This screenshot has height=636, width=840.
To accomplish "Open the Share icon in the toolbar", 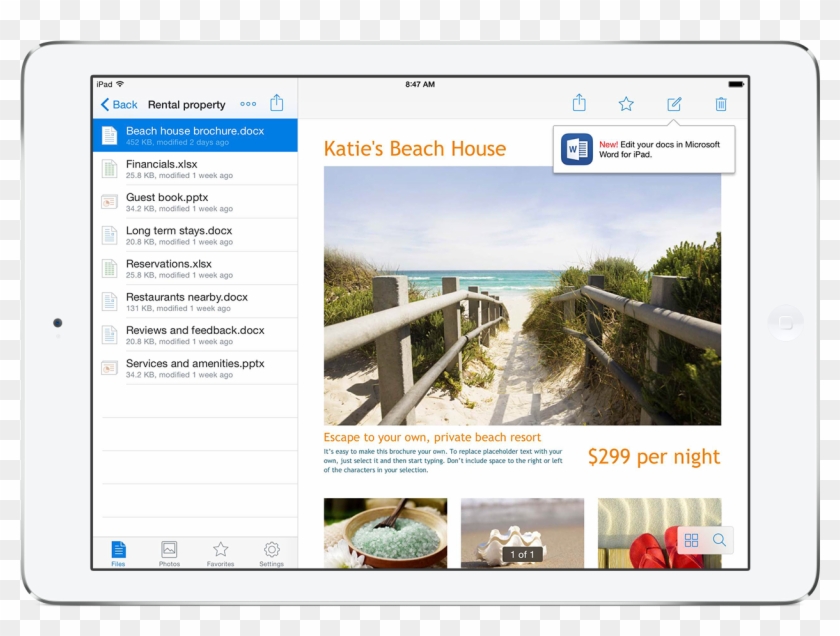I will coord(579,102).
